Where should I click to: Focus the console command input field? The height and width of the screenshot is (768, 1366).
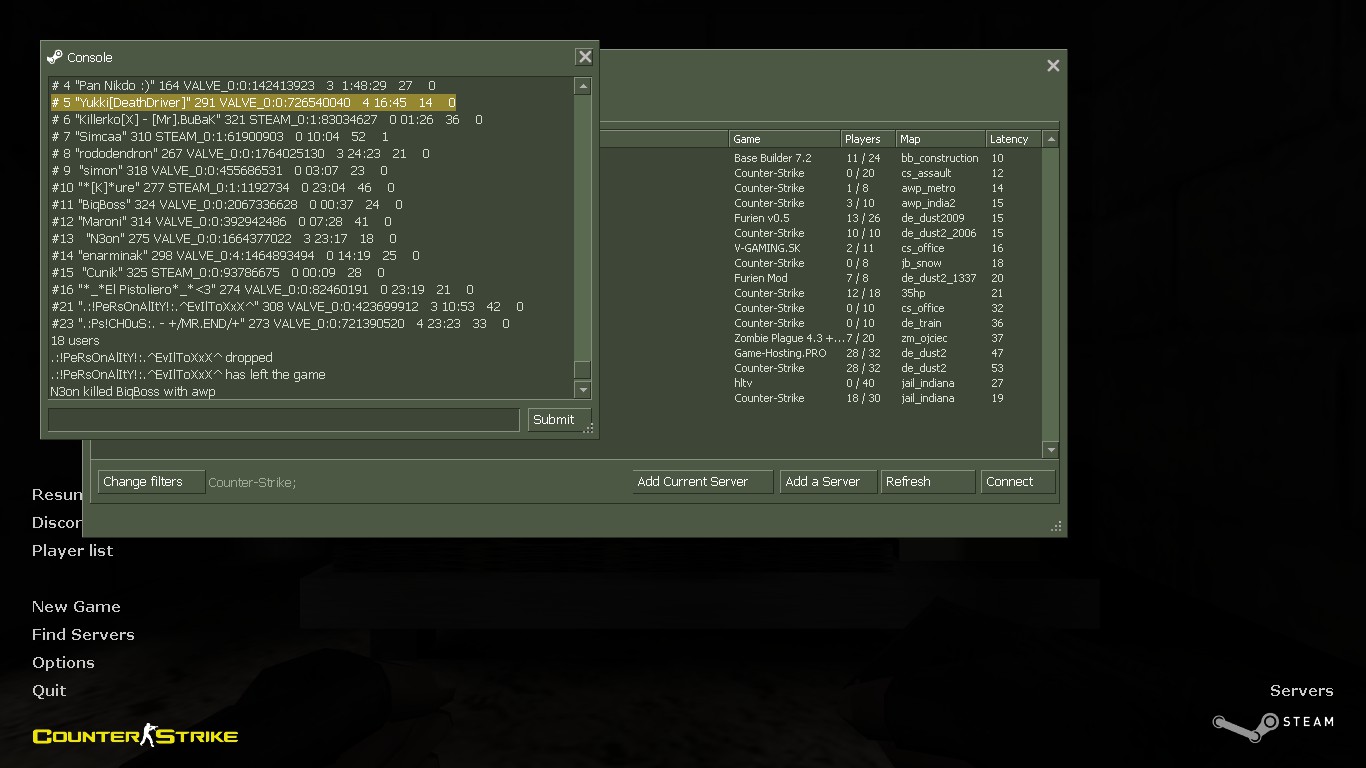pyautogui.click(x=284, y=420)
